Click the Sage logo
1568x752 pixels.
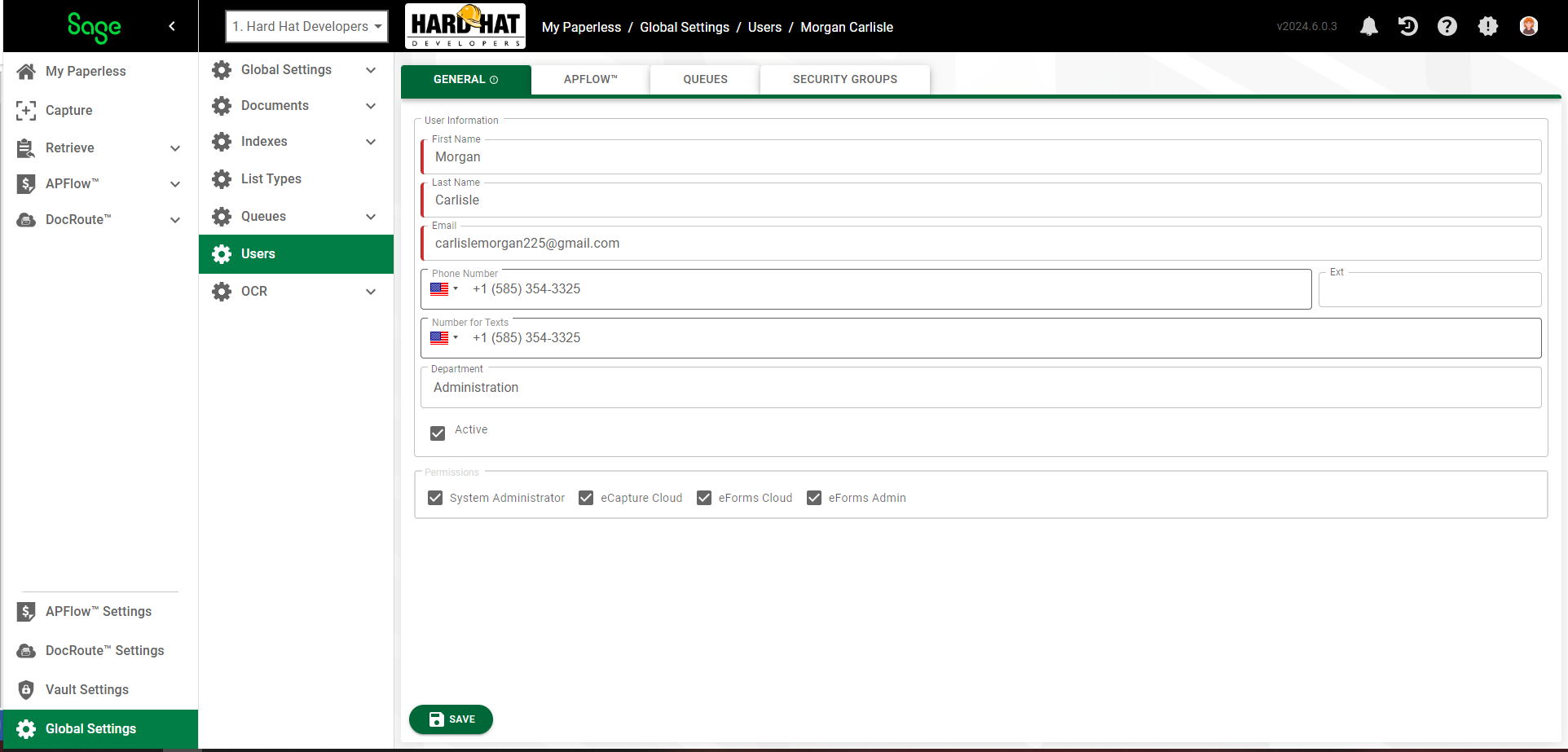click(x=95, y=27)
